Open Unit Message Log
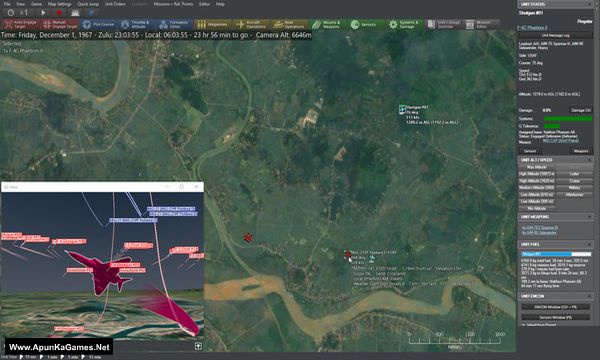 coord(556,35)
